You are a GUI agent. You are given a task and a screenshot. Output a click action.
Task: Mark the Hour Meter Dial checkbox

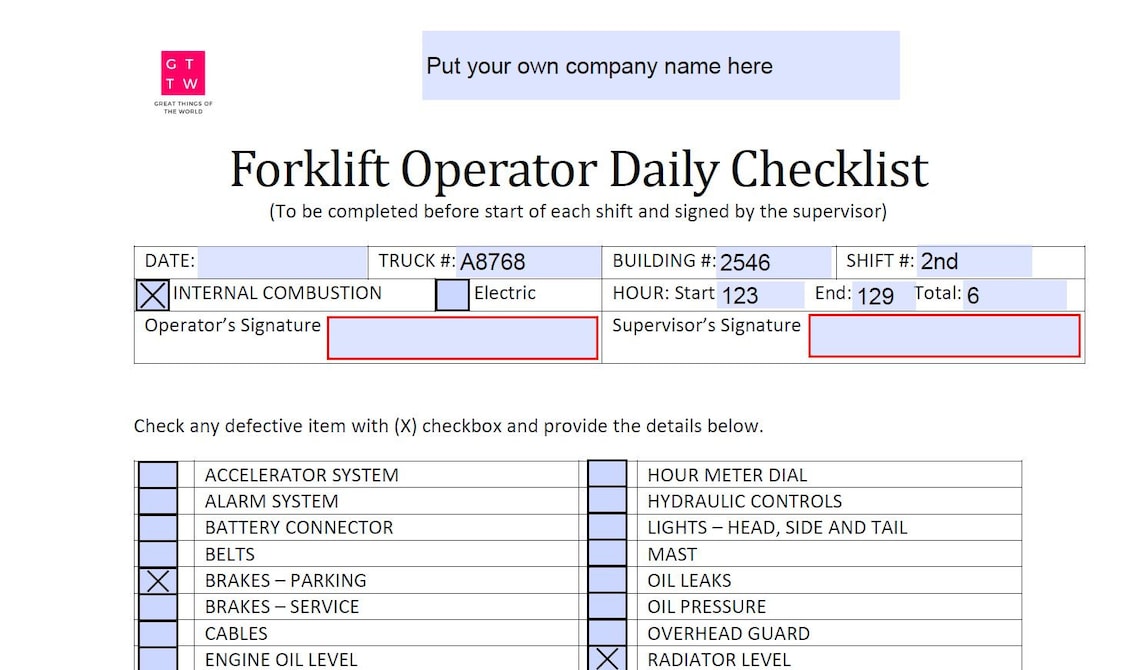click(607, 474)
